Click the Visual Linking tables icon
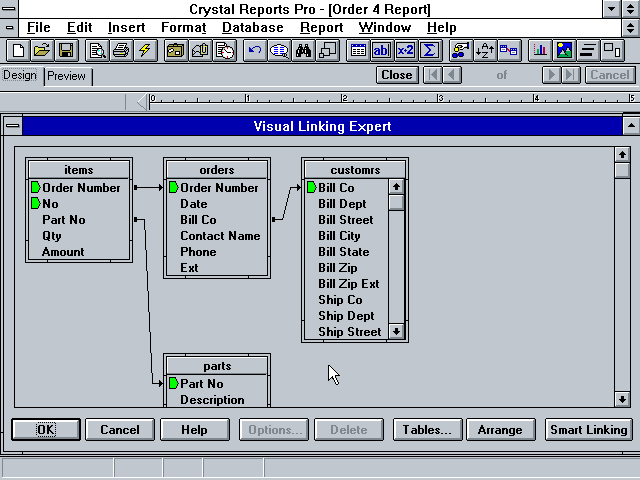The image size is (640, 480). [509, 51]
